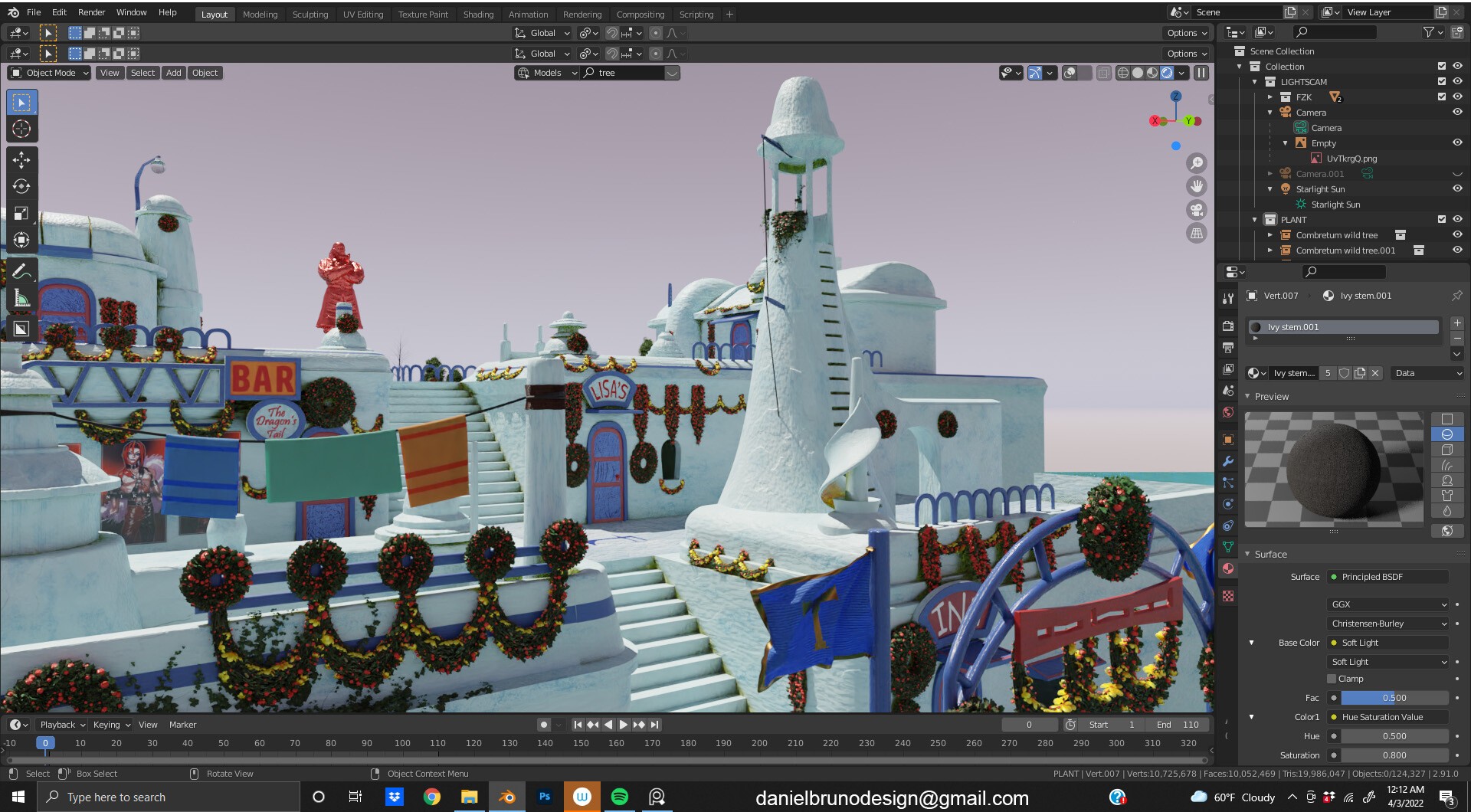Open the Object Mode dropdown
The image size is (1471, 812).
[x=50, y=73]
